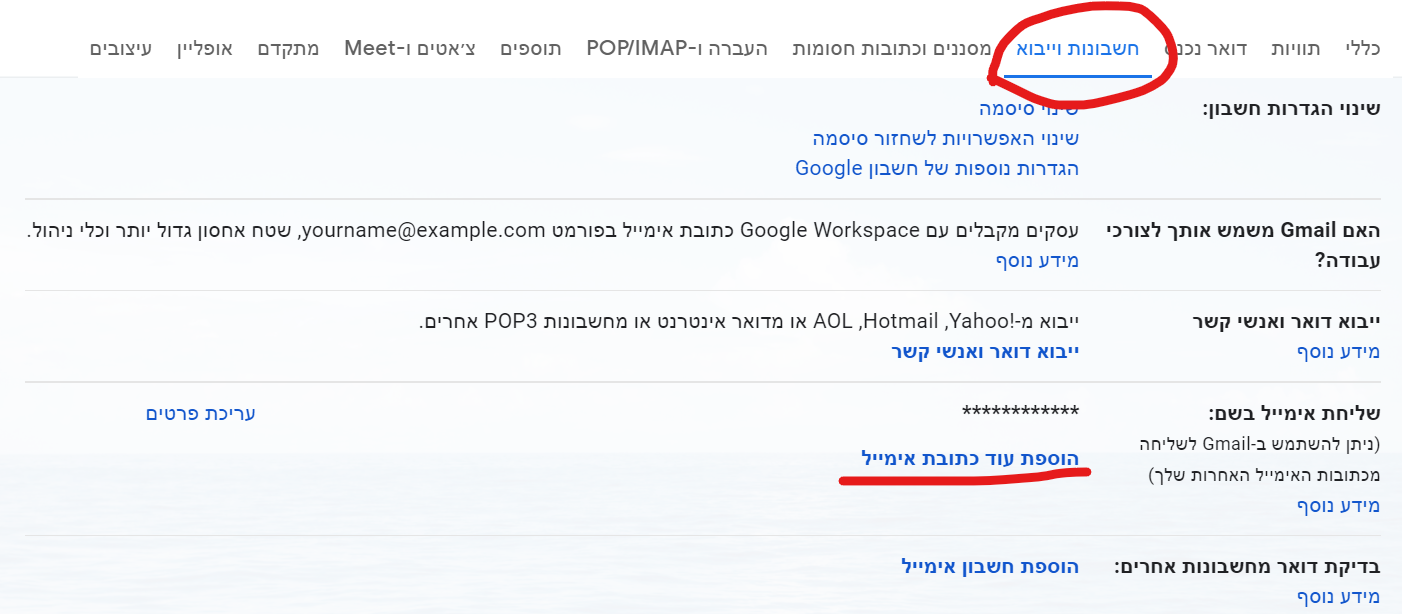Viewport: 1402px width, 614px height.
Task: Open עריכת פרטים to edit details
Action: pyautogui.click(x=200, y=411)
